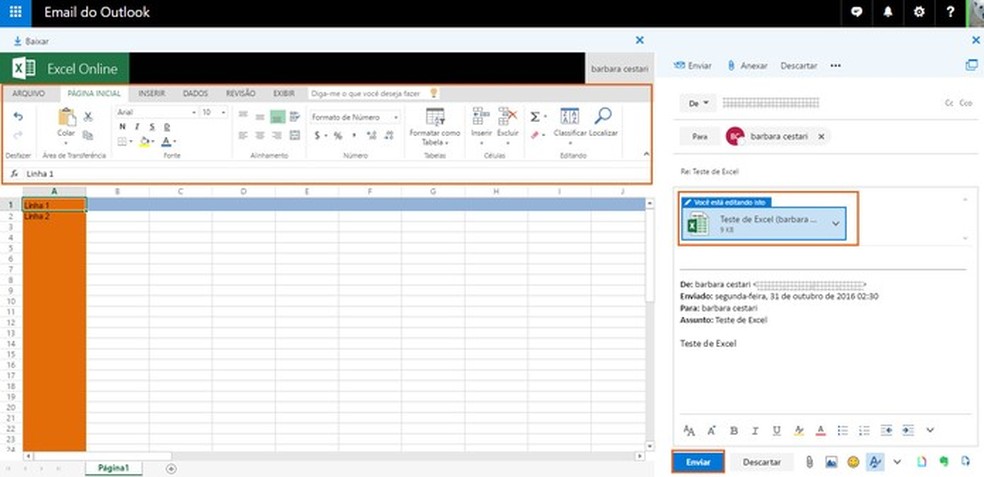Add a new sheet with plus icon

point(171,468)
